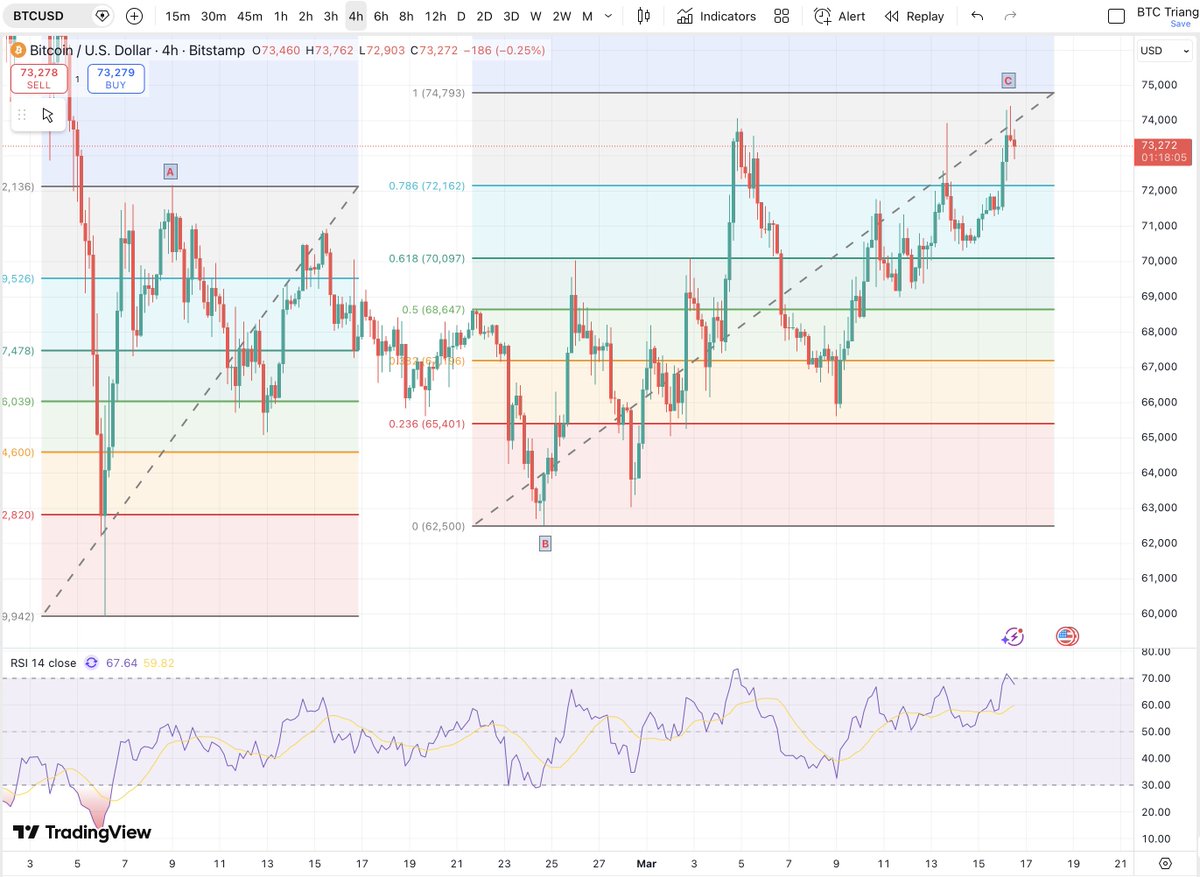
Task: Select the 2h interval
Action: (x=306, y=16)
